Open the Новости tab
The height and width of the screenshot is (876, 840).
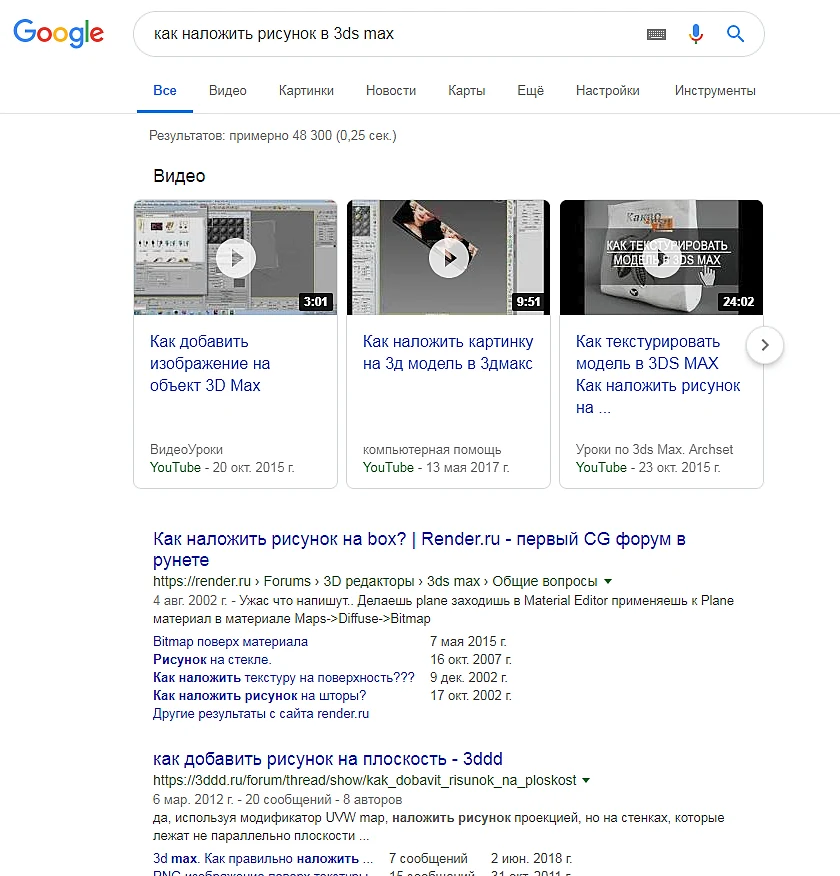(391, 91)
